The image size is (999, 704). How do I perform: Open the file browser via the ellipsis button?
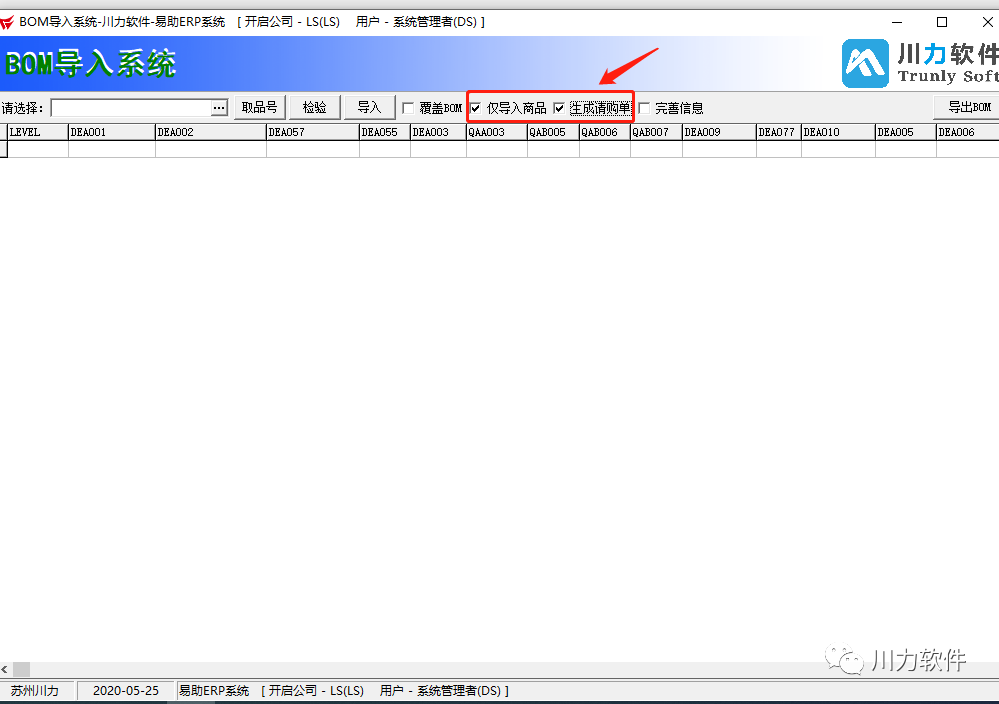(x=219, y=108)
